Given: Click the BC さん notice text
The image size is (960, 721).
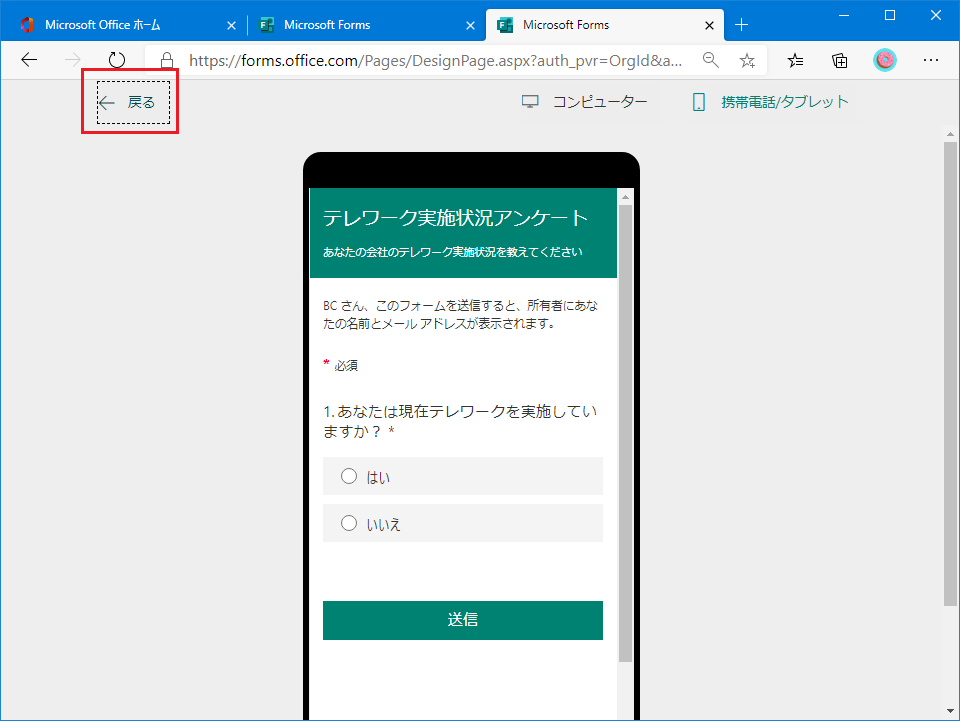Looking at the screenshot, I should [x=460, y=314].
